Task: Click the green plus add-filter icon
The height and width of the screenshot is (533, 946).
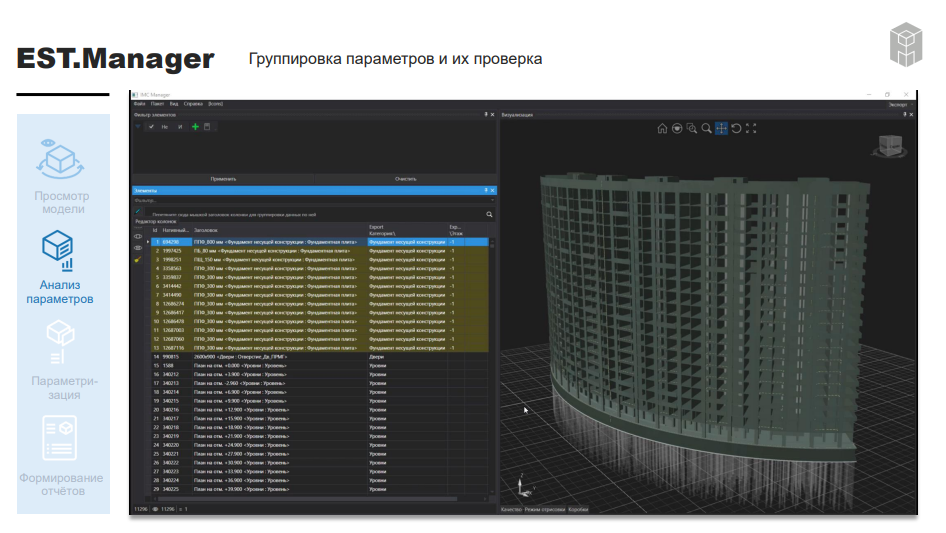Action: 195,127
